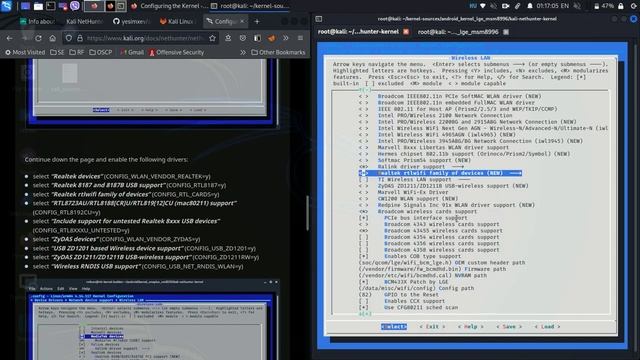Open a new Firefox tab

click(x=257, y=21)
